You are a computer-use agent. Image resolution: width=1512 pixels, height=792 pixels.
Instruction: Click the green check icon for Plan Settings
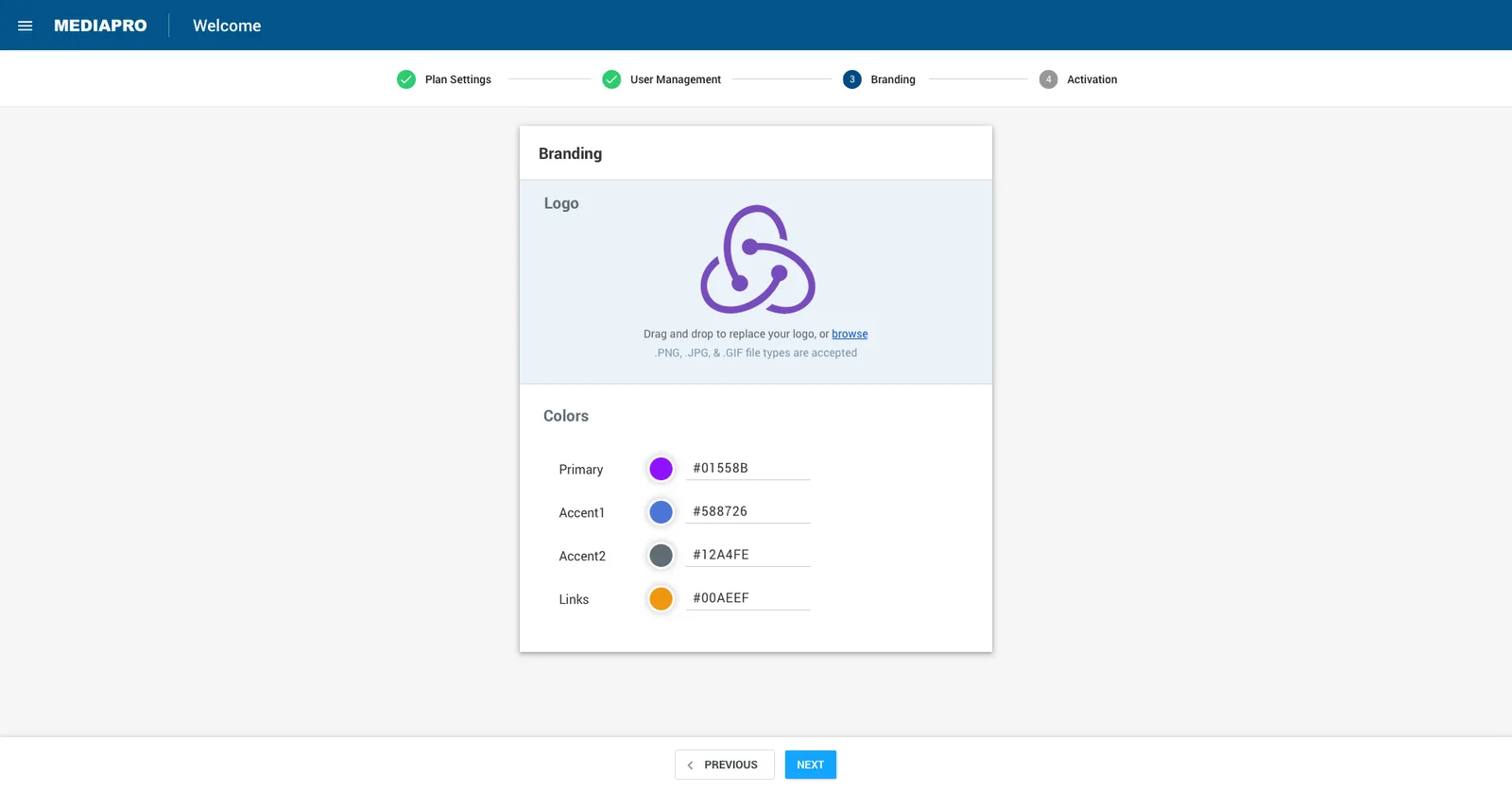click(x=406, y=79)
